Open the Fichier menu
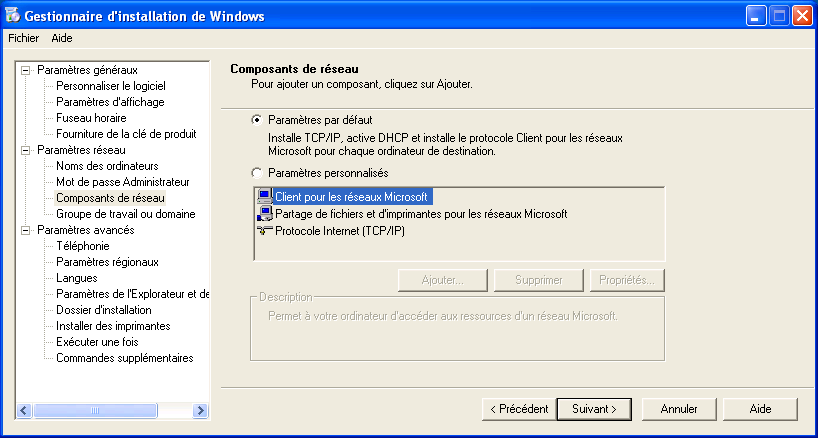Image resolution: width=818 pixels, height=438 pixels. click(23, 38)
